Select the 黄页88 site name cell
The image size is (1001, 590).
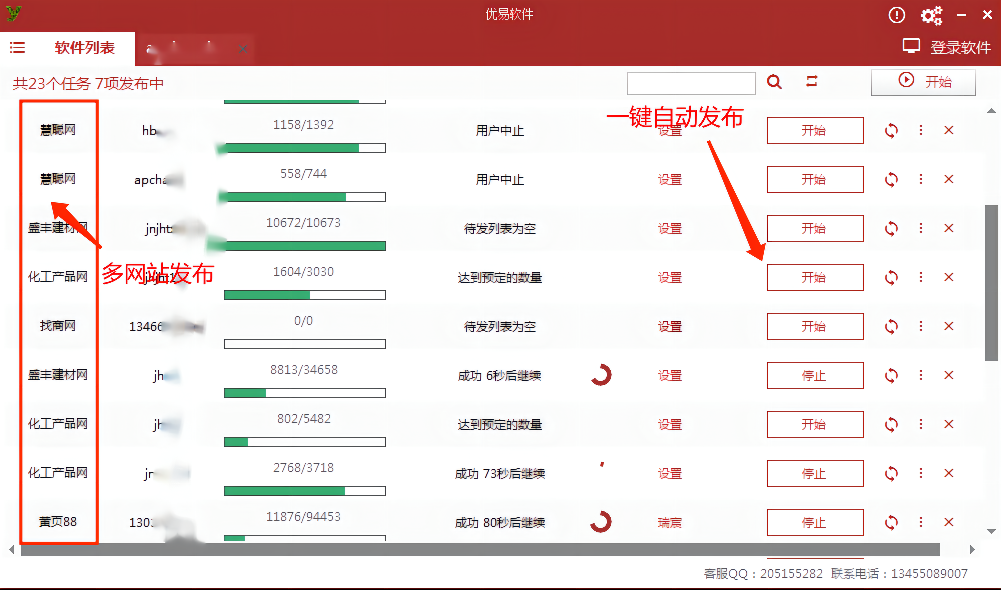point(58,522)
